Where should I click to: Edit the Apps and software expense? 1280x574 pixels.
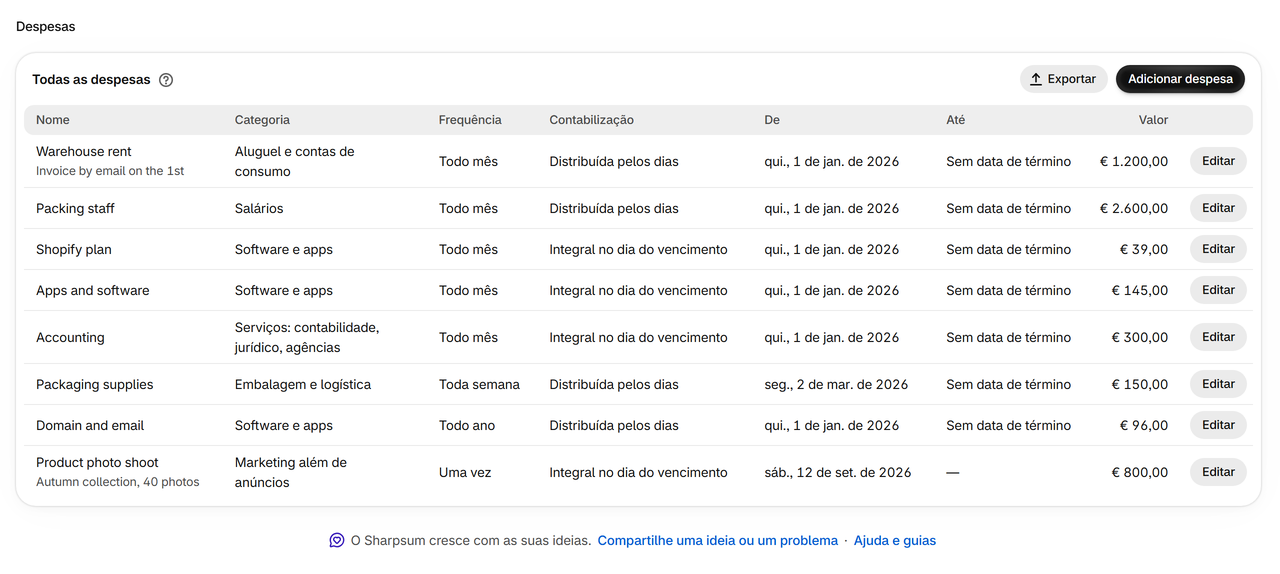tap(1218, 290)
